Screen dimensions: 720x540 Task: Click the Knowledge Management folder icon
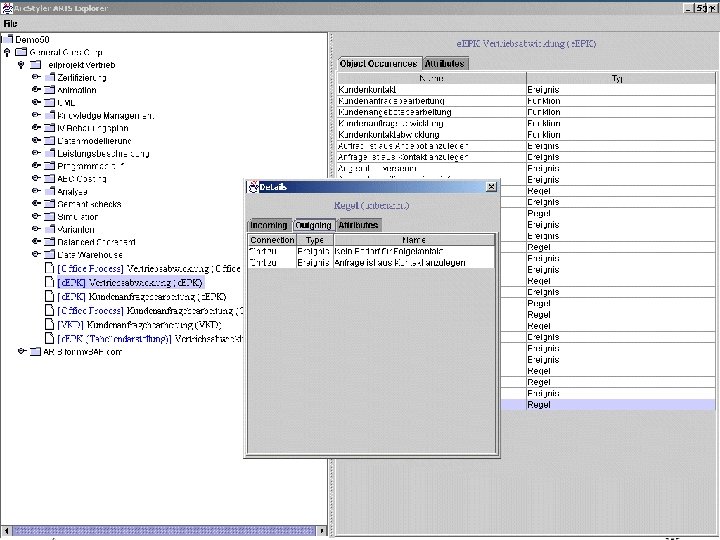pos(50,115)
